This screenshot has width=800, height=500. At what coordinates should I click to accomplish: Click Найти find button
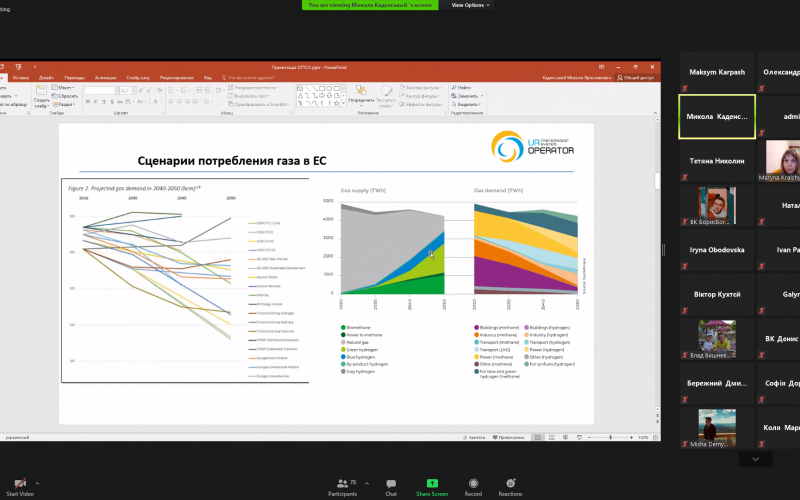[461, 88]
